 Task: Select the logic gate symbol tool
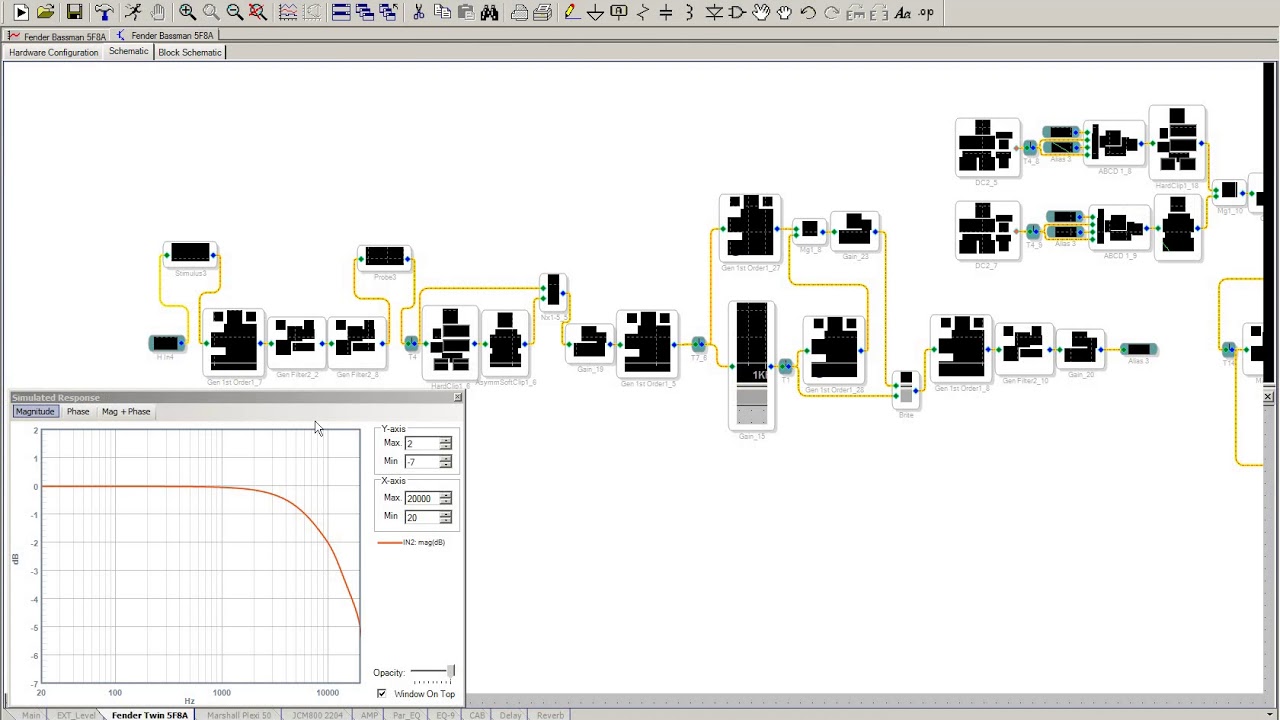click(737, 12)
